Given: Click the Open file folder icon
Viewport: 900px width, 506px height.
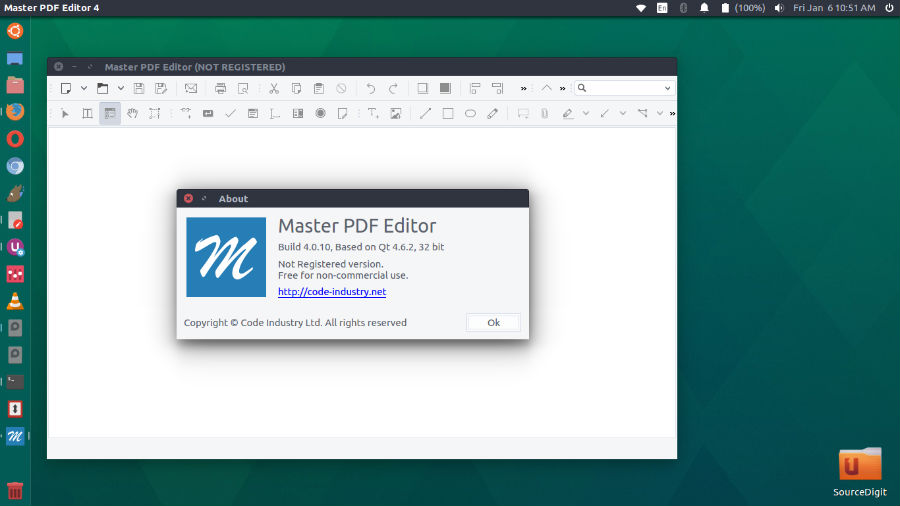Looking at the screenshot, I should pos(102,88).
